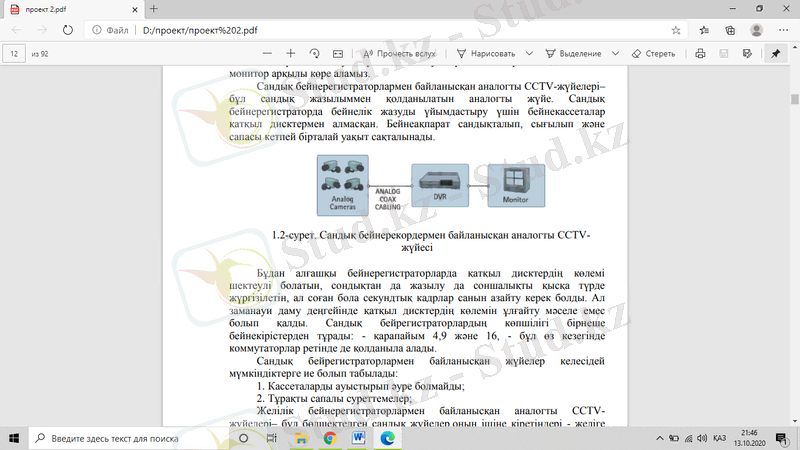Viewport: 800px width, 450px height.
Task: Open volume control icon
Action: point(703,438)
